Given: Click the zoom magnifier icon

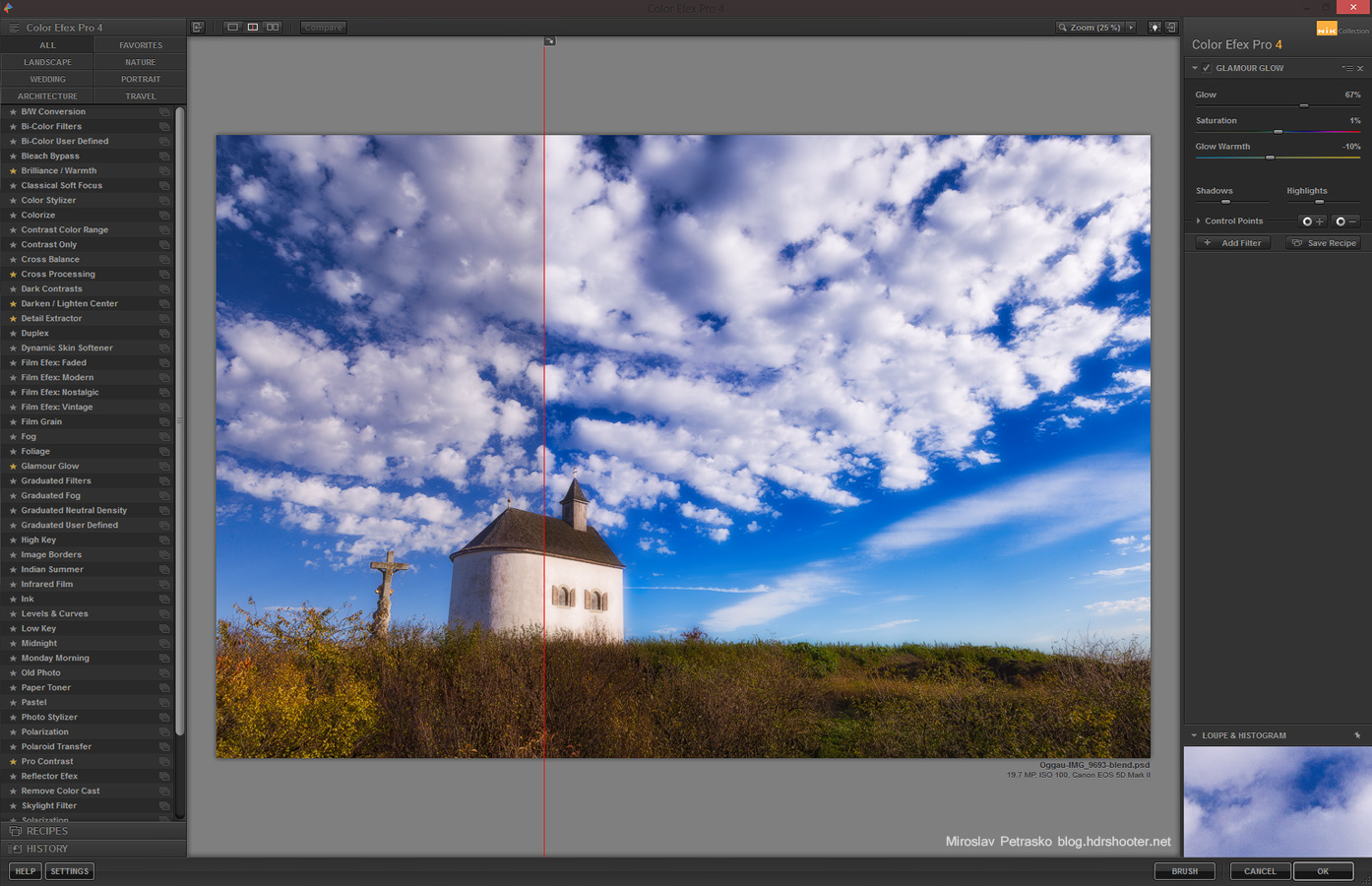Looking at the screenshot, I should pos(1063,28).
